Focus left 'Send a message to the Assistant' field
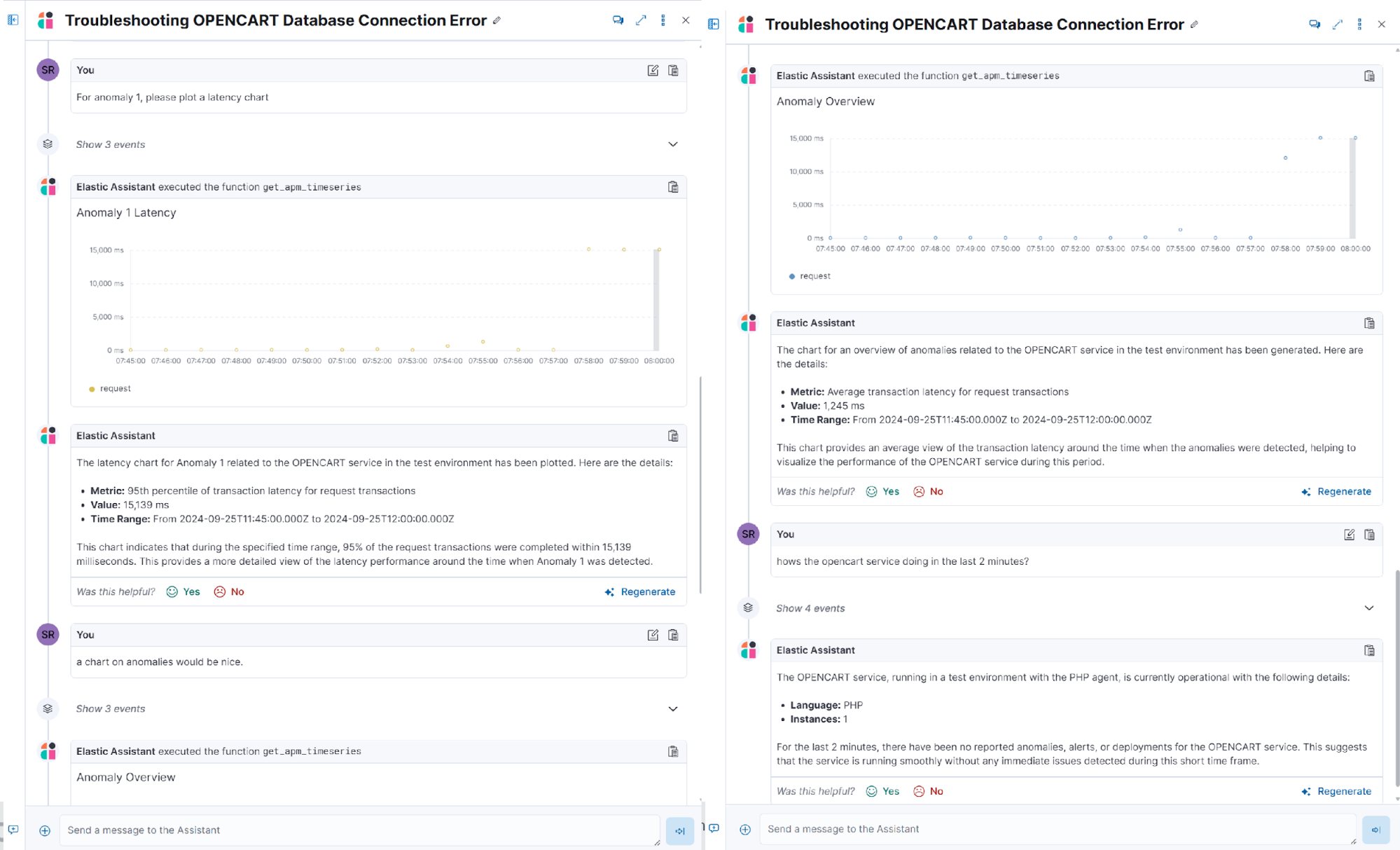Viewport: 1400px width, 850px height. pyautogui.click(x=359, y=830)
